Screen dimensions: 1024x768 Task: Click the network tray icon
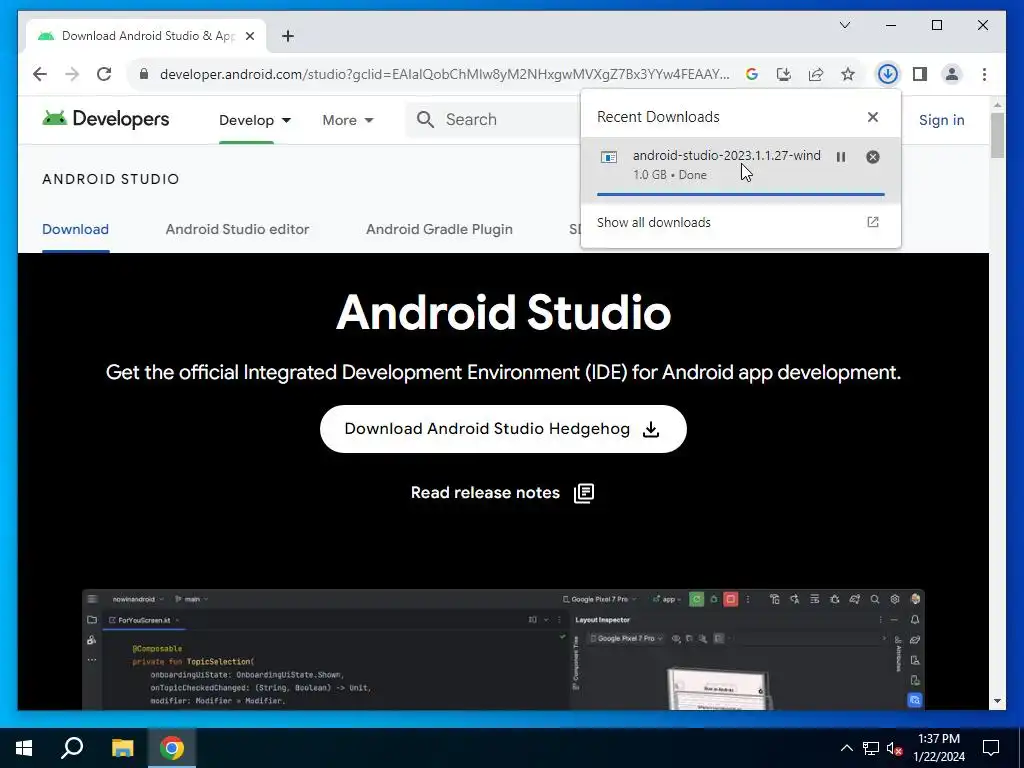(x=871, y=748)
